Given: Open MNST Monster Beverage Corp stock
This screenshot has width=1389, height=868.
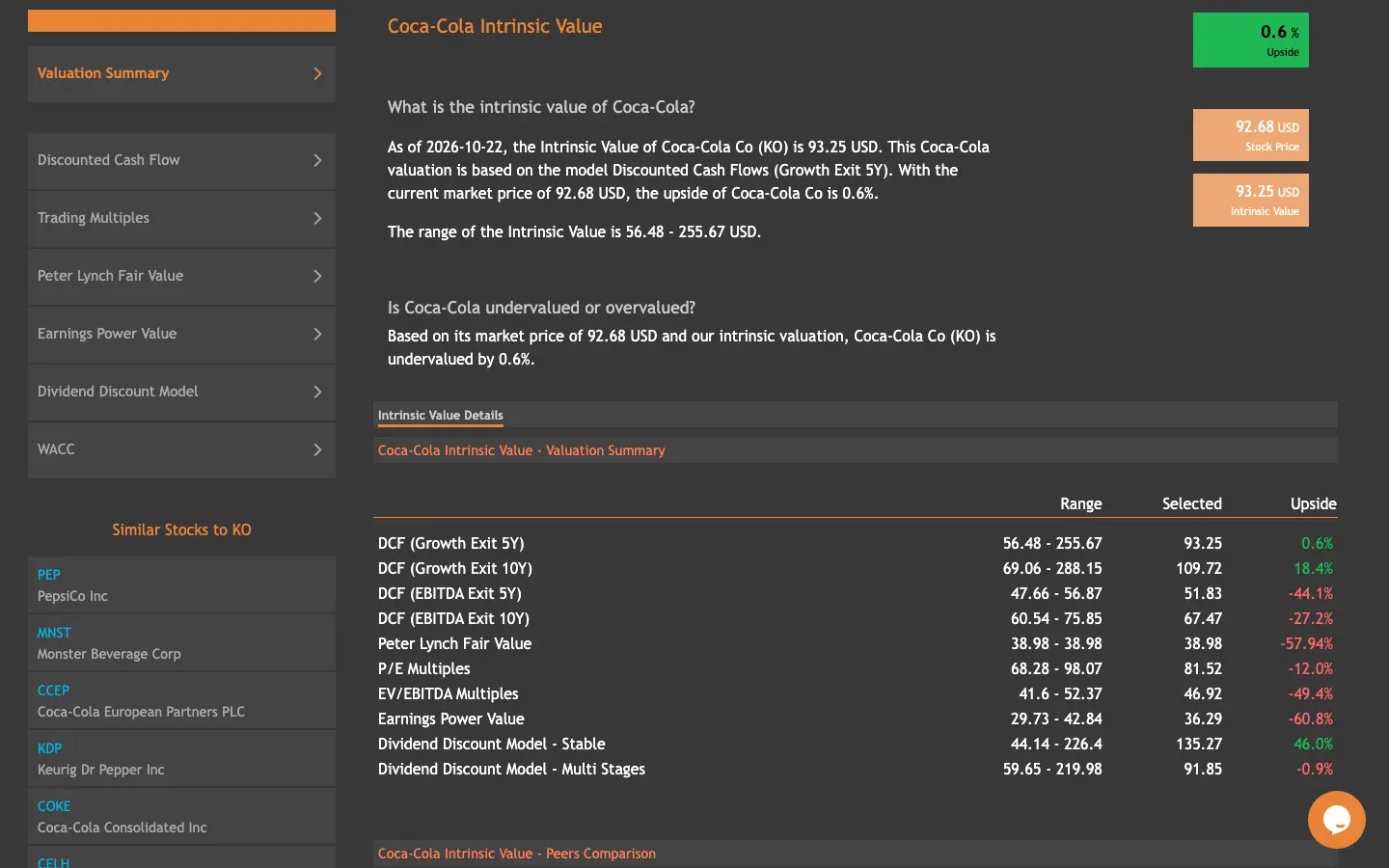Looking at the screenshot, I should [x=181, y=642].
